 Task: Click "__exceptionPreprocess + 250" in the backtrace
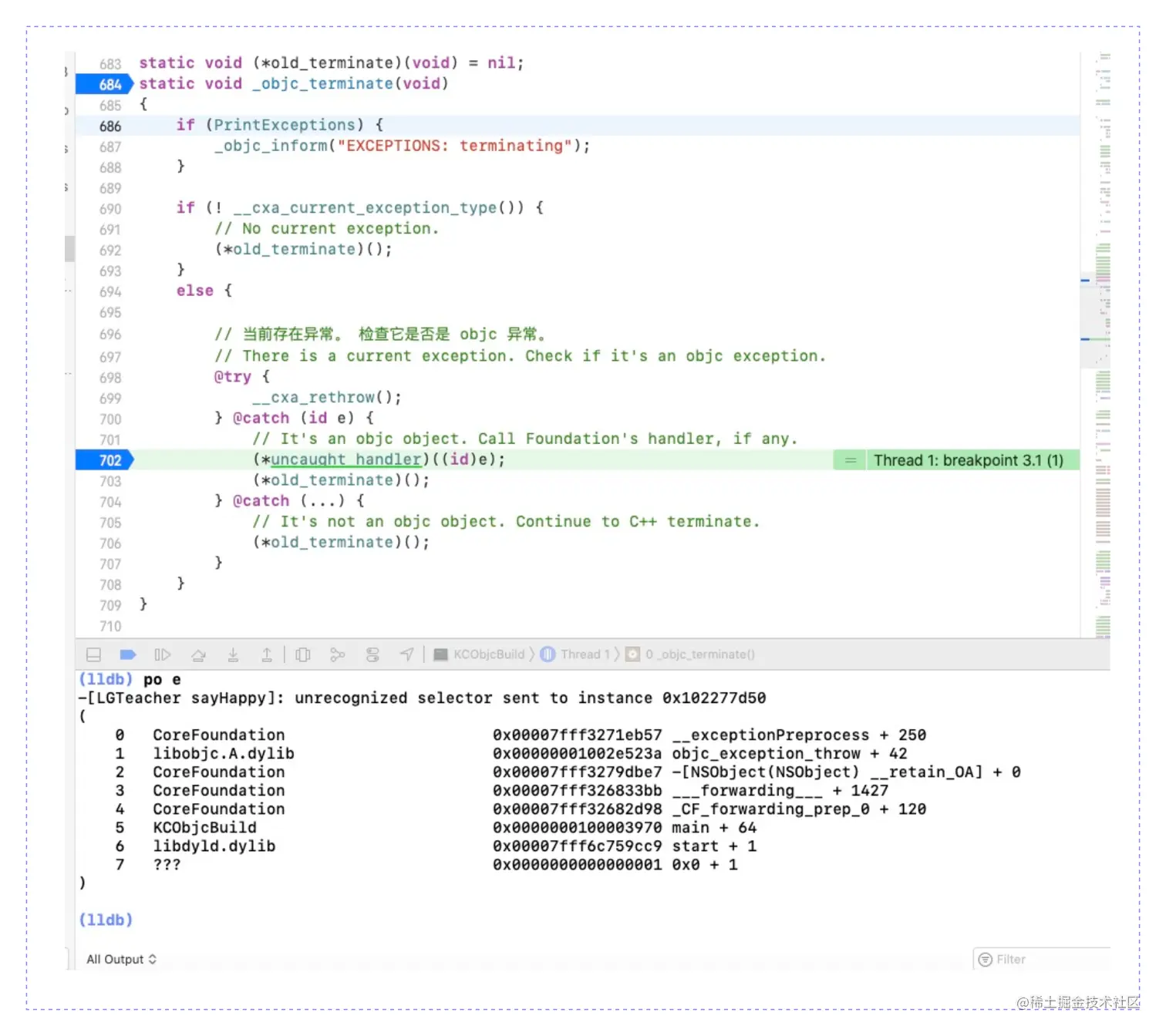799,735
